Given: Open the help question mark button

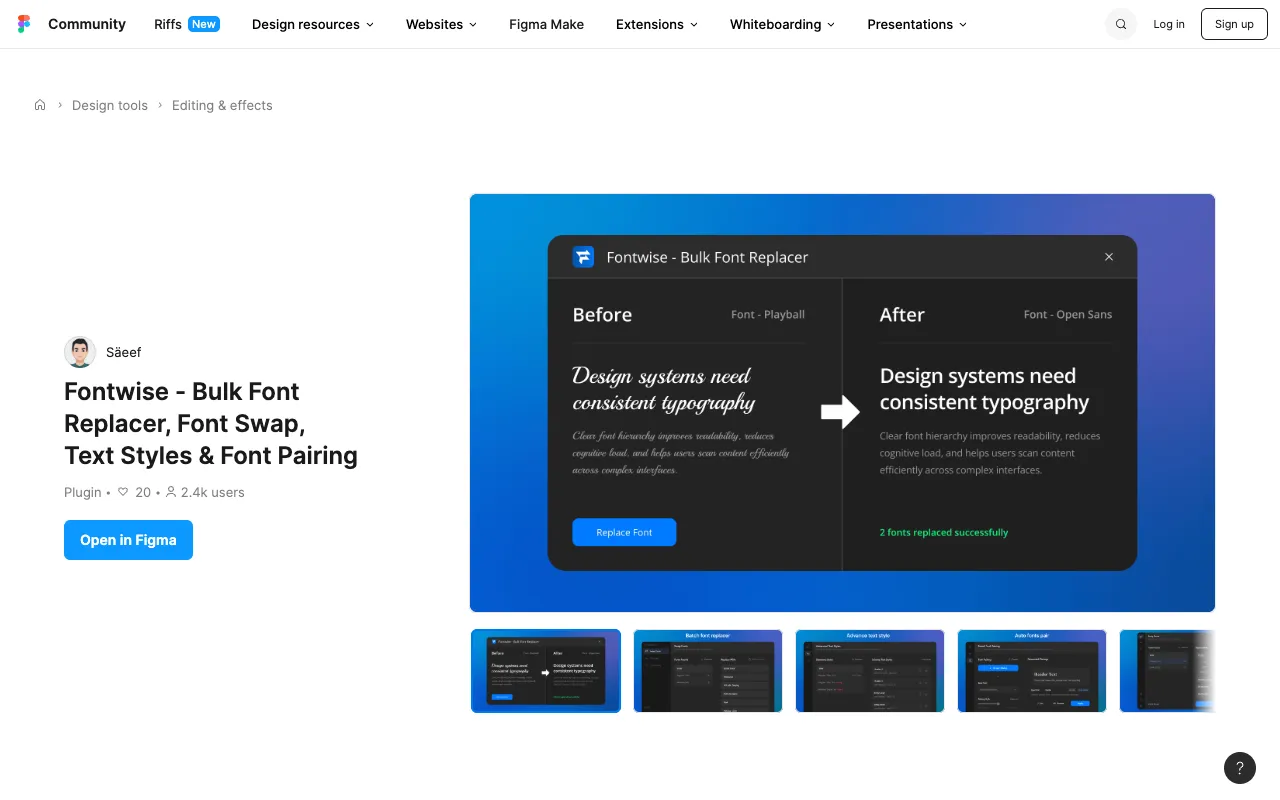Looking at the screenshot, I should click(x=1240, y=768).
